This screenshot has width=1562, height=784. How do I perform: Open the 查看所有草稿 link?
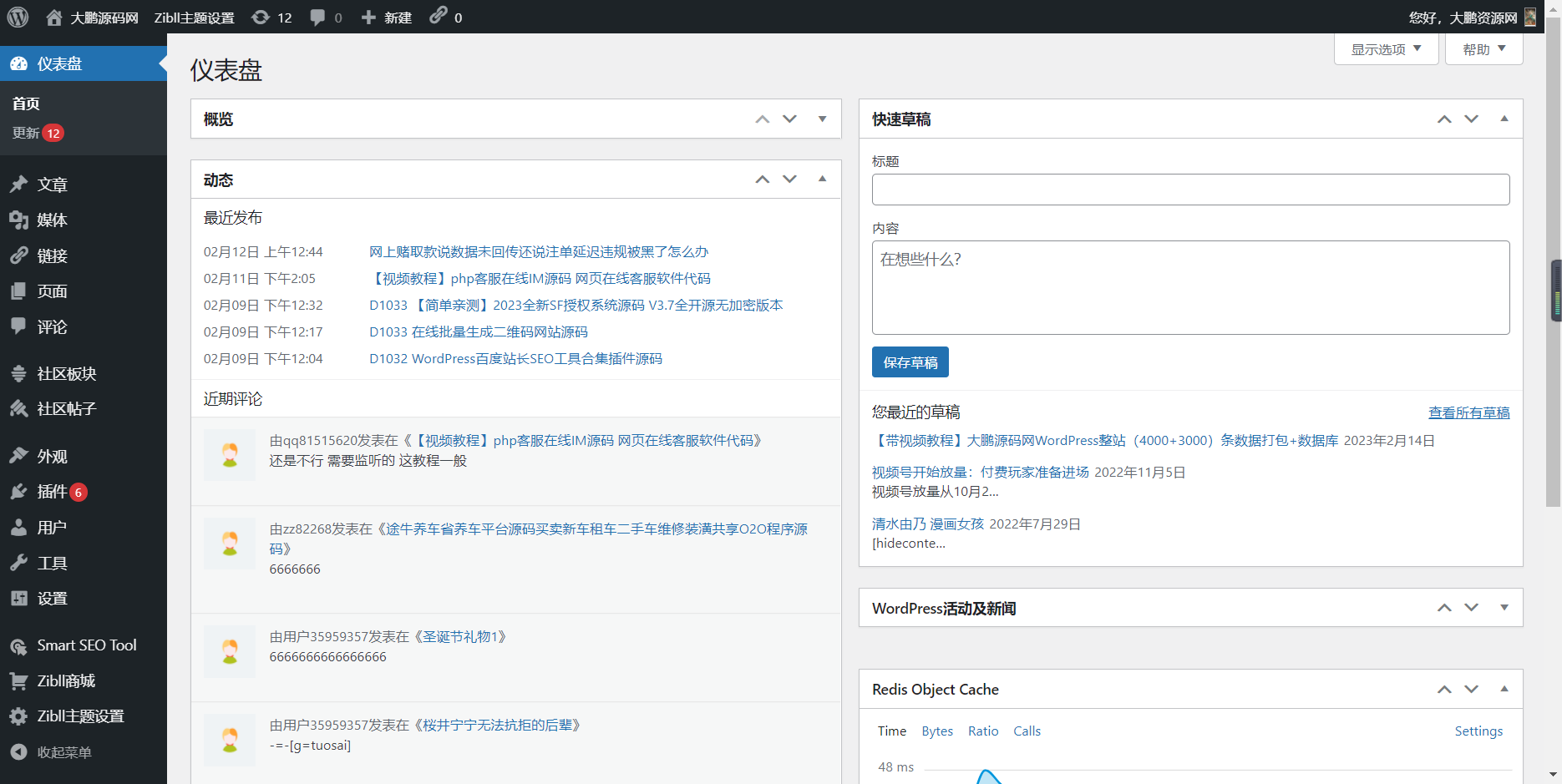click(1468, 412)
